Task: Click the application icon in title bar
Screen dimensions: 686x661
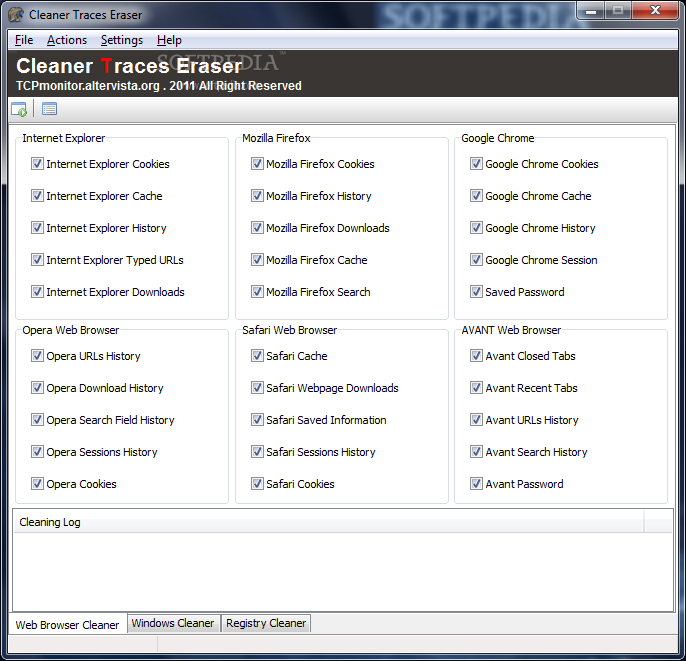Action: pos(16,14)
